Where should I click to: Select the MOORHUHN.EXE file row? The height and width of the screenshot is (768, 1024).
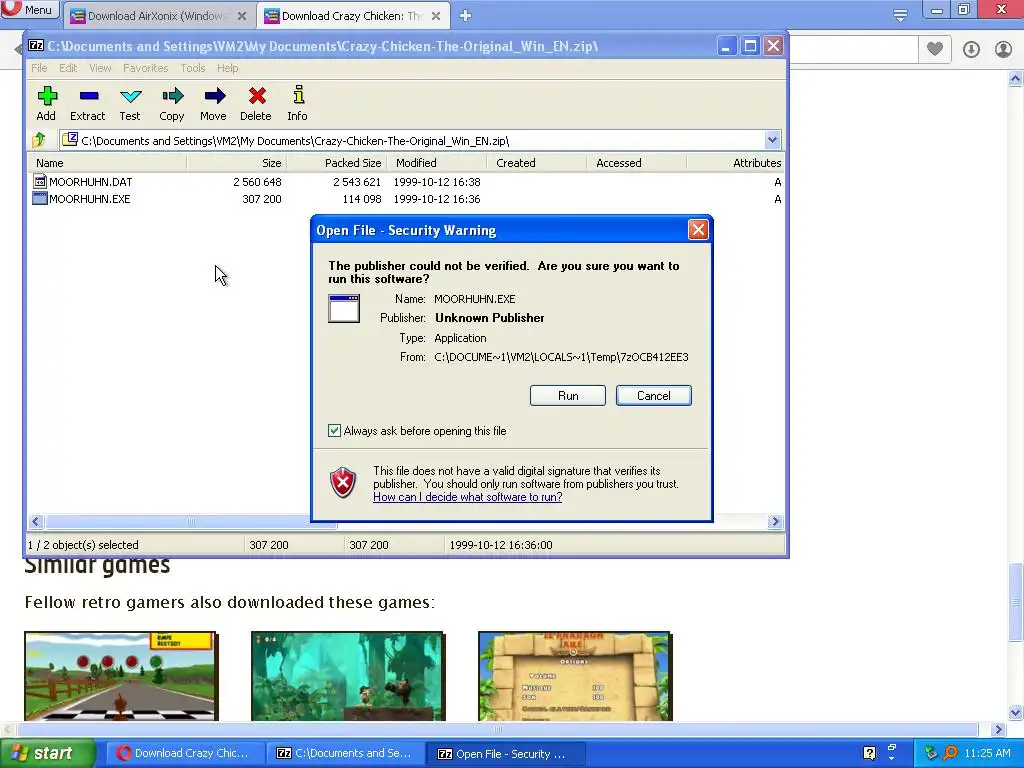click(405, 199)
